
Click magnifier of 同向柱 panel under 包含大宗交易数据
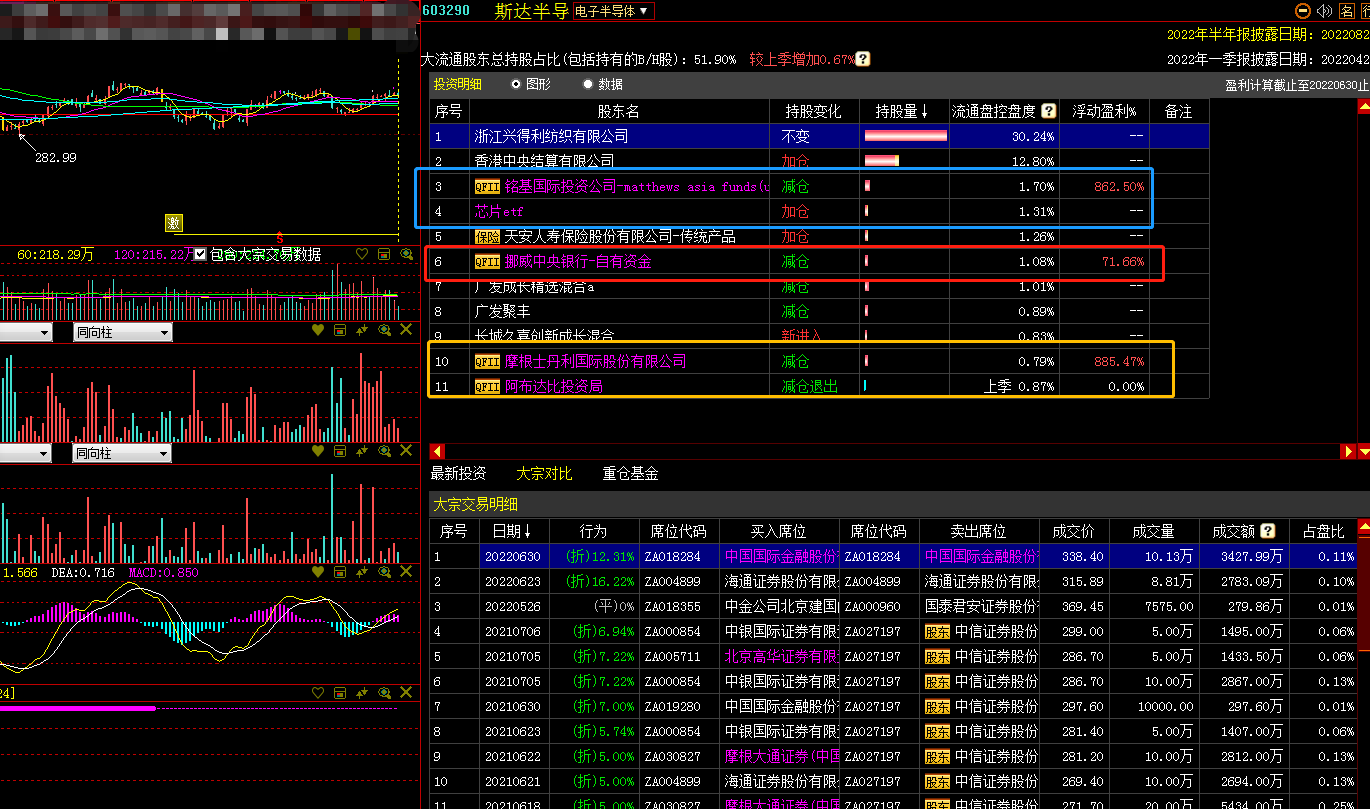tap(384, 330)
